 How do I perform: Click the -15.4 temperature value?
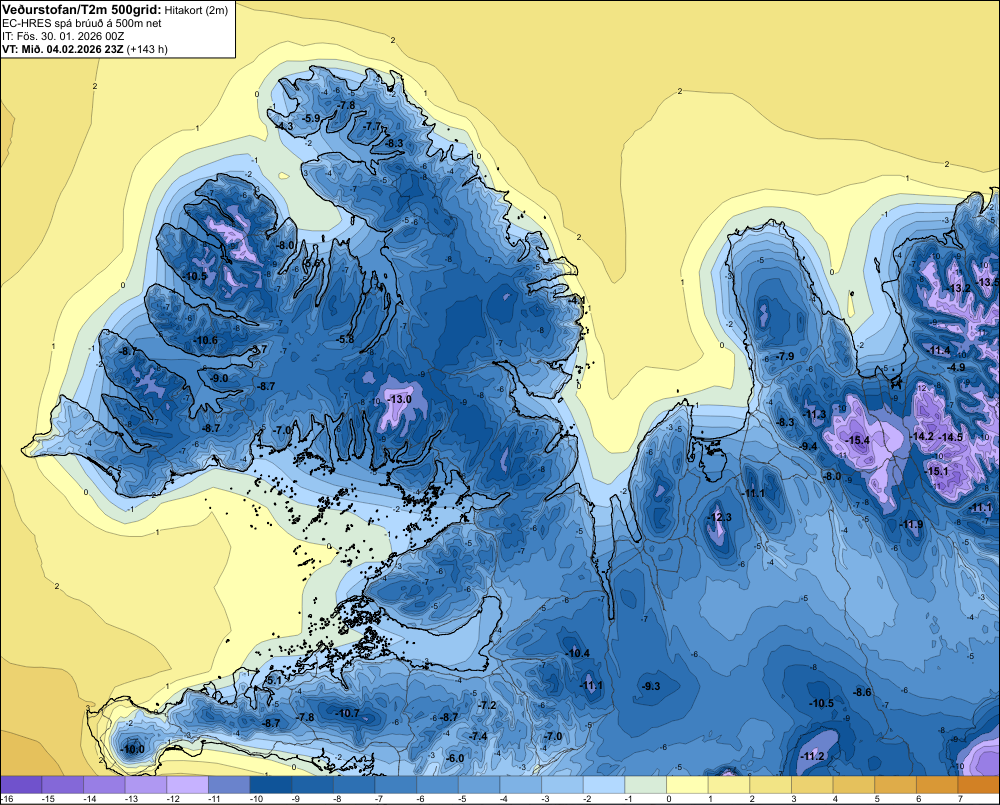[857, 440]
